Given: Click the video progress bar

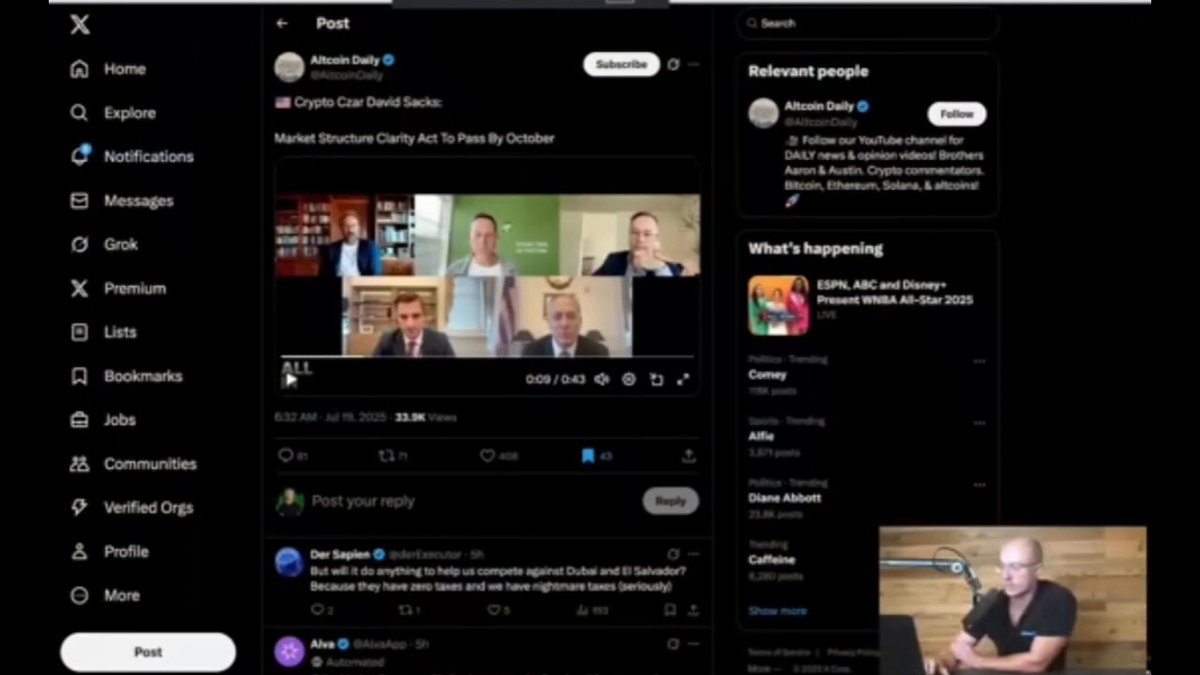Looking at the screenshot, I should pos(487,357).
